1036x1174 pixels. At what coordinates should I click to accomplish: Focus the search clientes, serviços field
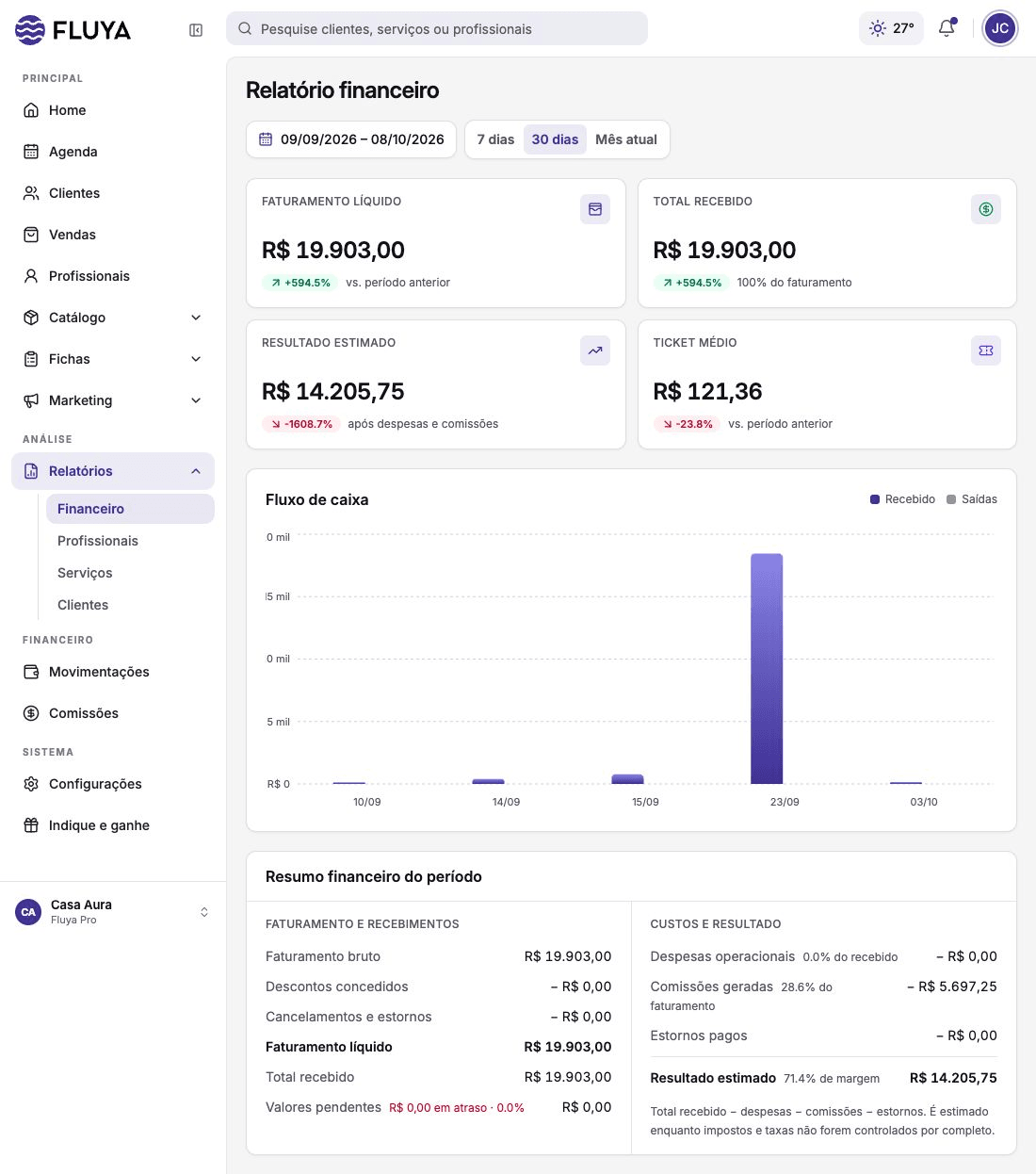(x=437, y=28)
